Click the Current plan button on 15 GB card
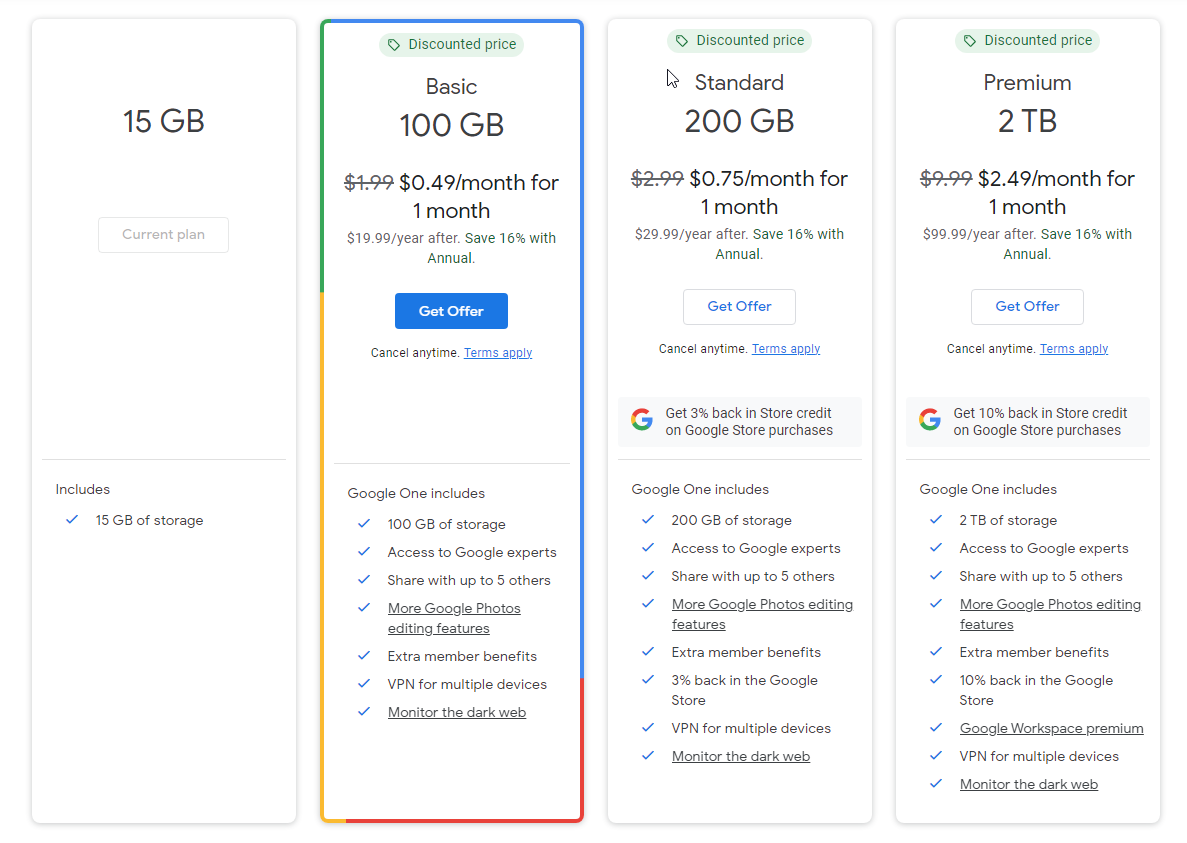 point(164,235)
